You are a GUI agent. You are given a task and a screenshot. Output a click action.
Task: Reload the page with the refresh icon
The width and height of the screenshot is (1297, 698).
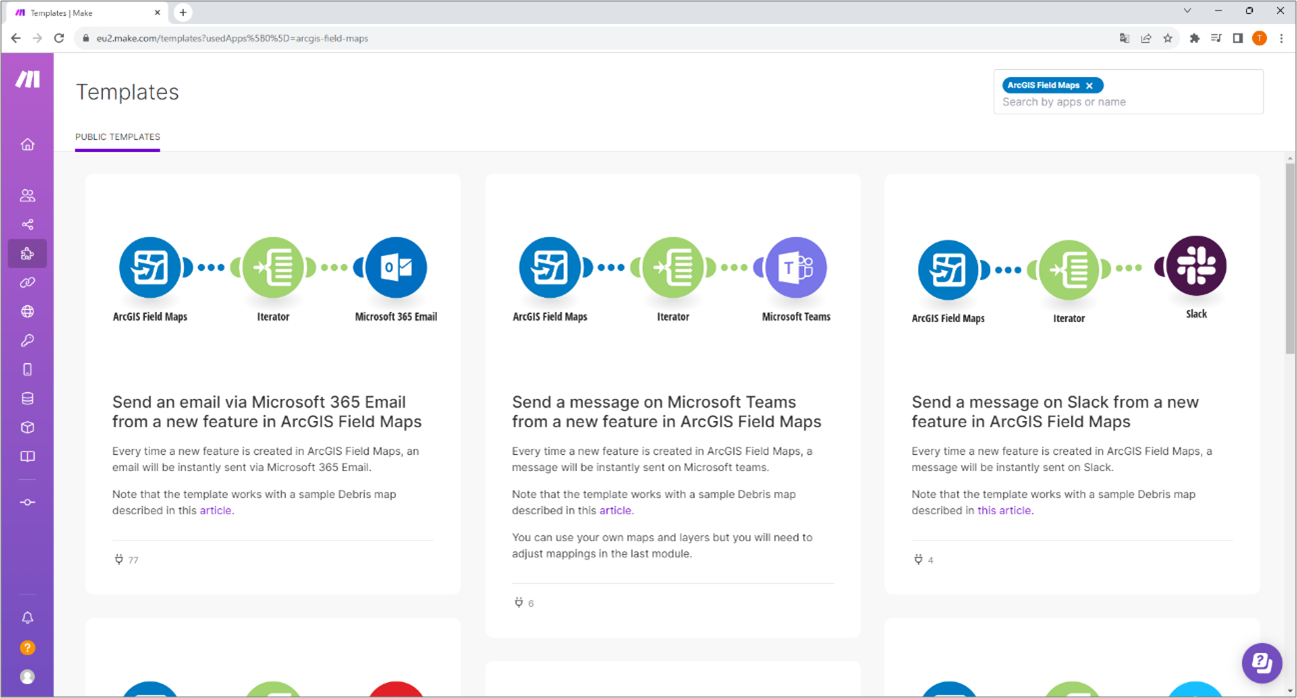pos(59,38)
